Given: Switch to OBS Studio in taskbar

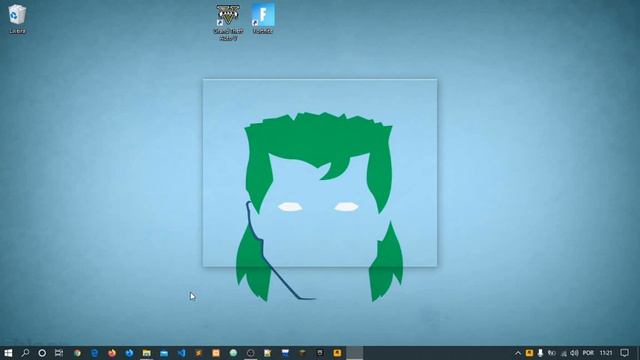Looking at the screenshot, I should pyautogui.click(x=251, y=353).
